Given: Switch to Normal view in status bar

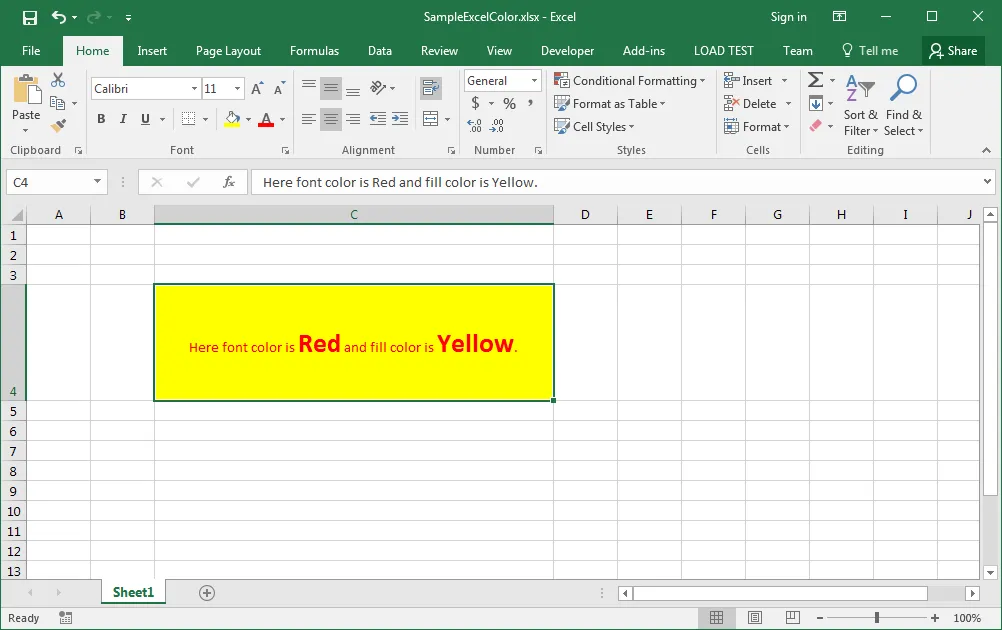Looking at the screenshot, I should (716, 618).
